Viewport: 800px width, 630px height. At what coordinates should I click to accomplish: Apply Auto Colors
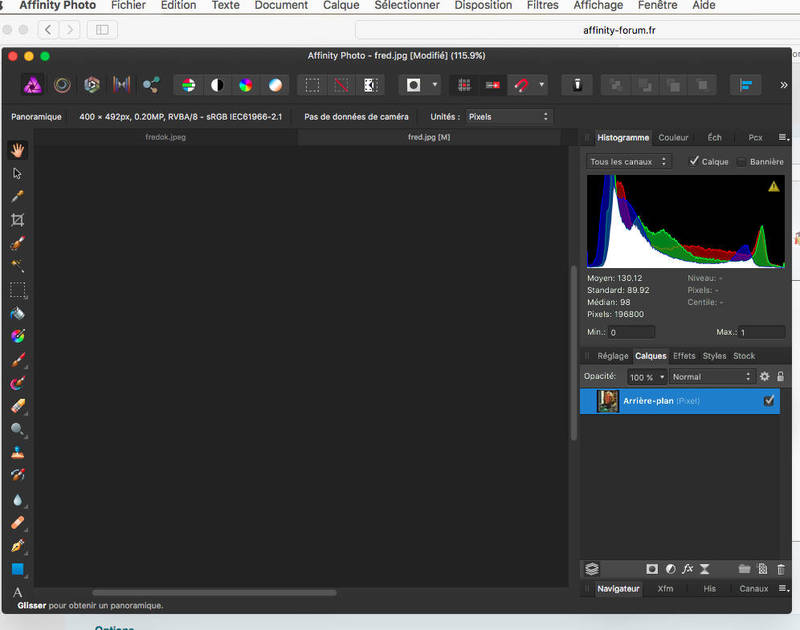click(x=246, y=85)
